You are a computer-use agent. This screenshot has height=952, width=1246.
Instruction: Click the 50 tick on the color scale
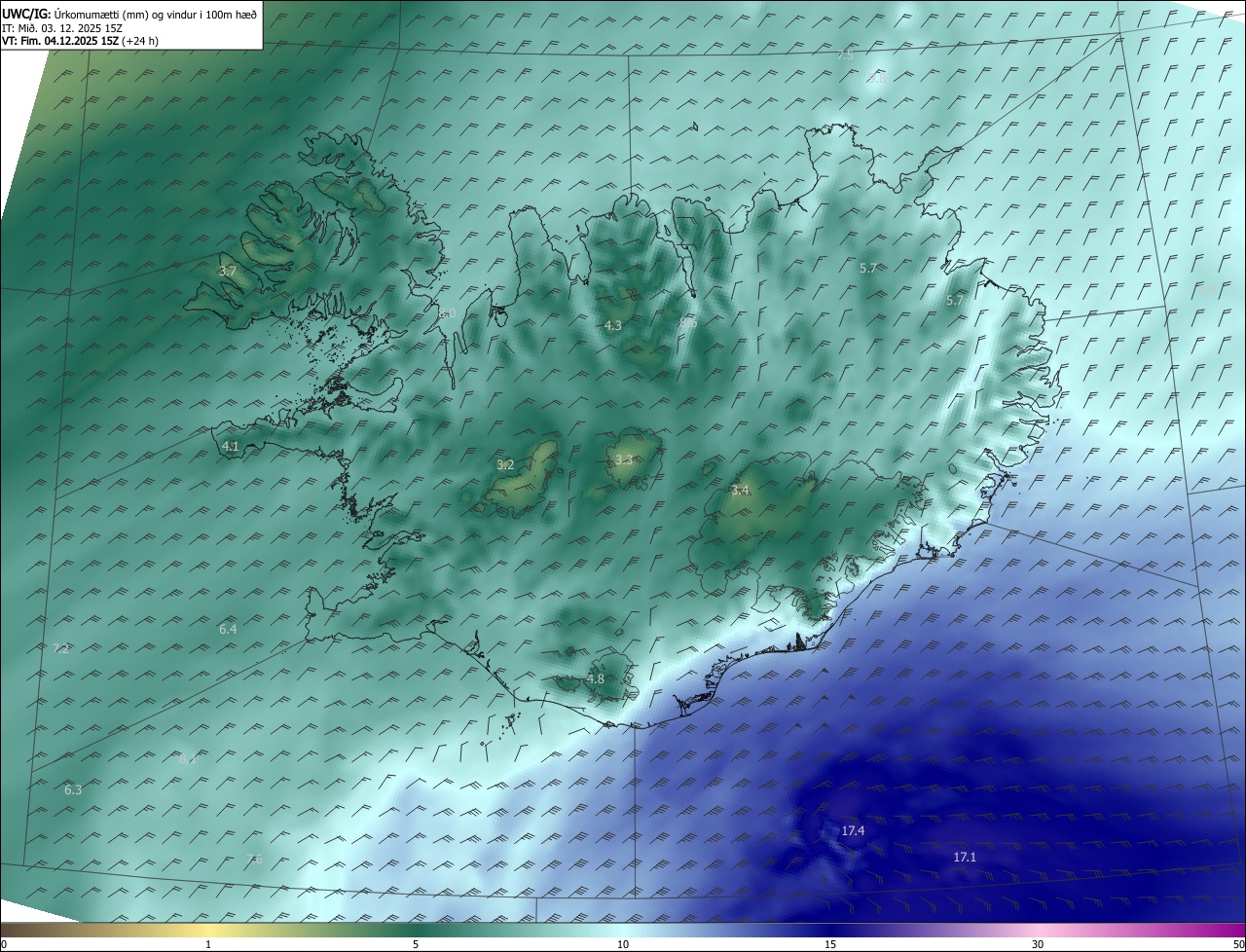(x=1238, y=944)
